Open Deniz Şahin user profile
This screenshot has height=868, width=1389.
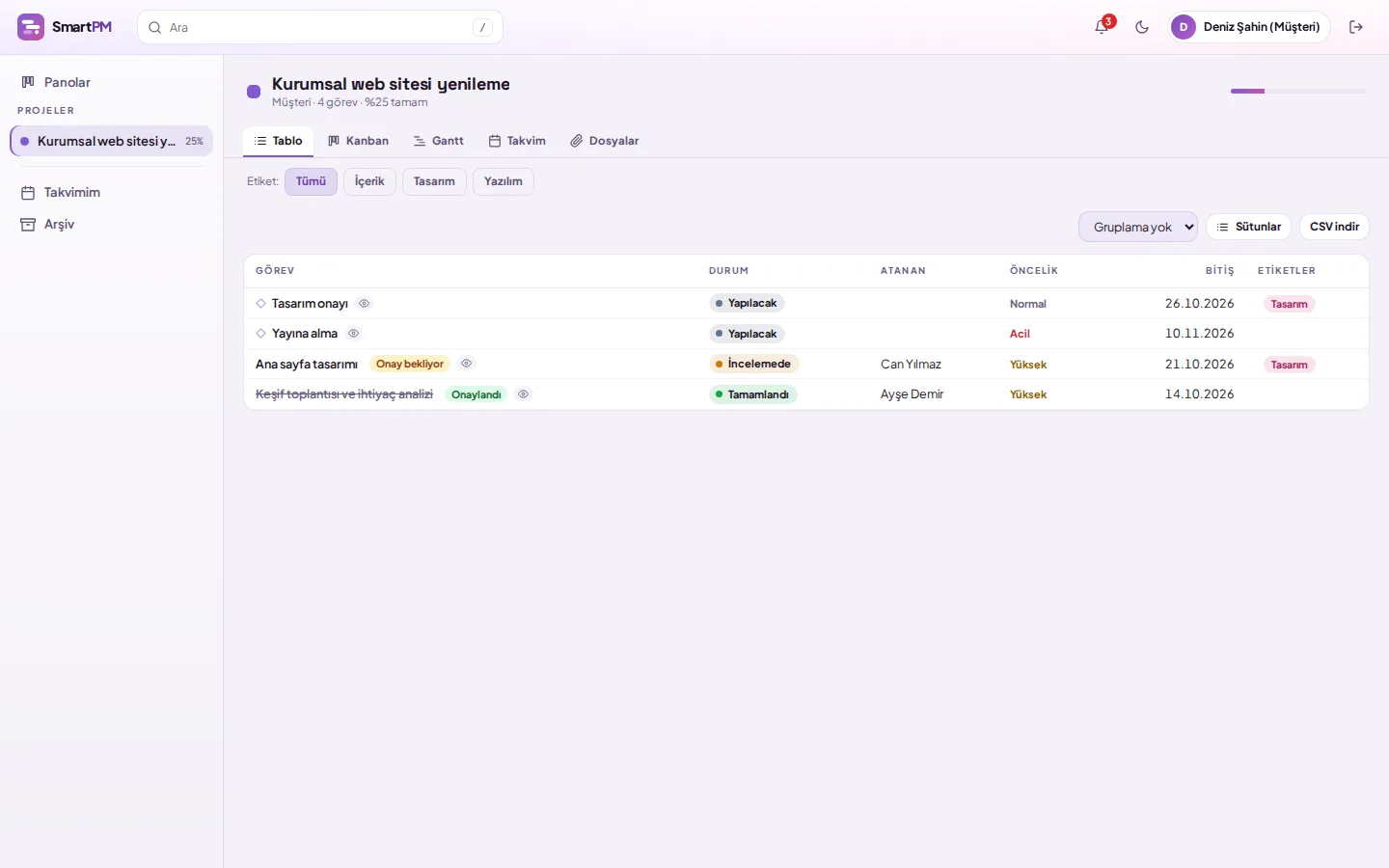[1249, 27]
